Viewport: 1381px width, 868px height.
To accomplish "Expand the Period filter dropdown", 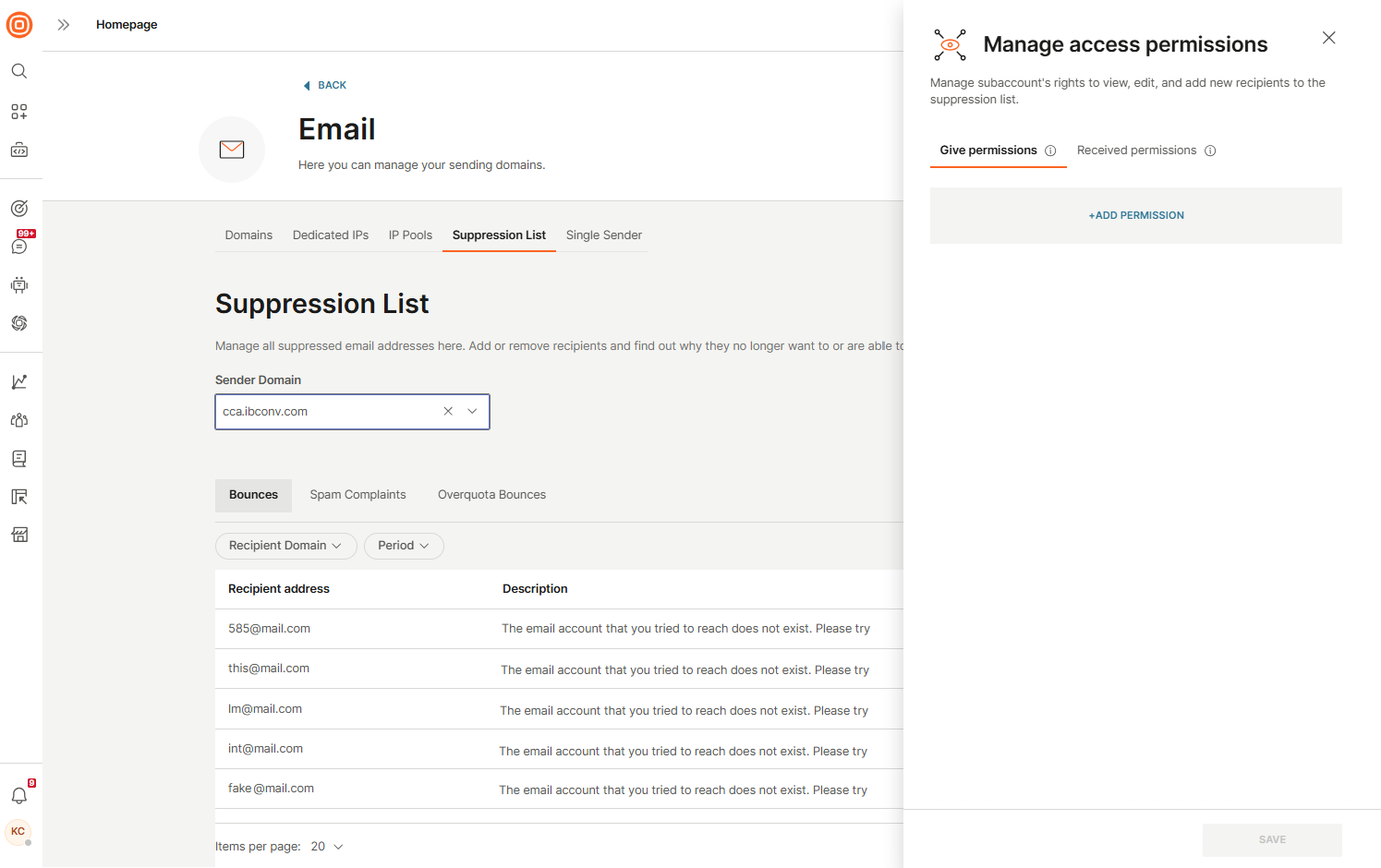I will (x=404, y=546).
